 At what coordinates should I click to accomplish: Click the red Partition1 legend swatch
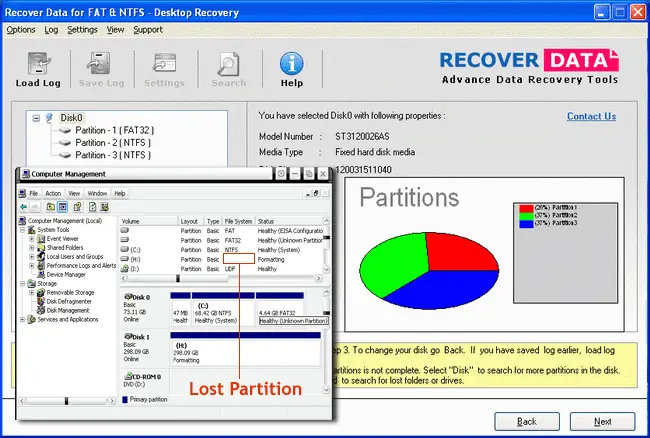coord(526,208)
